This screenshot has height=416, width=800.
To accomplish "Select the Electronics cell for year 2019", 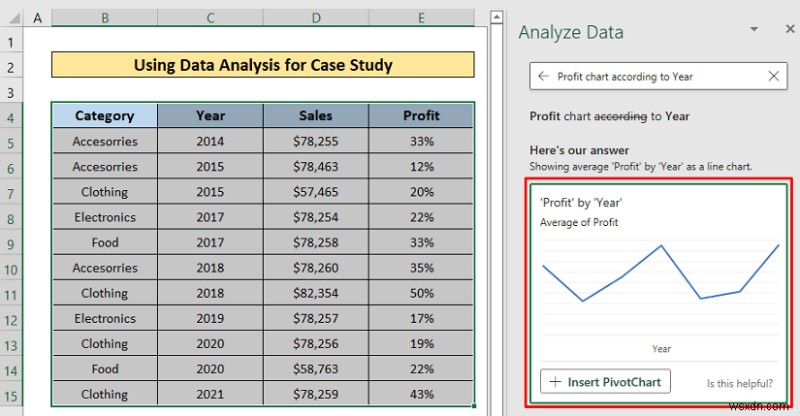I will click(104, 318).
